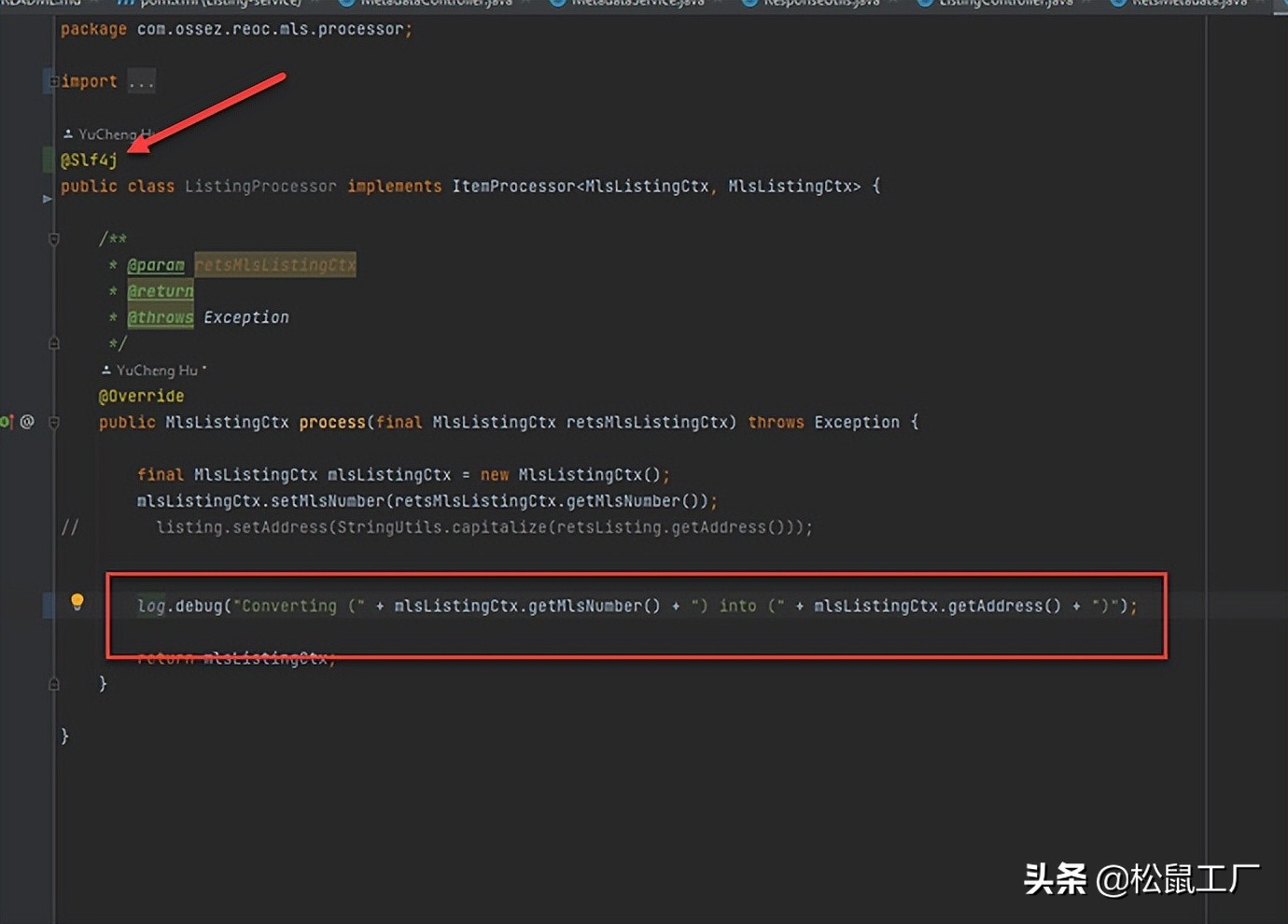Click the import ellipsis placeholder
Screen dimensions: 1288x924
click(x=142, y=82)
